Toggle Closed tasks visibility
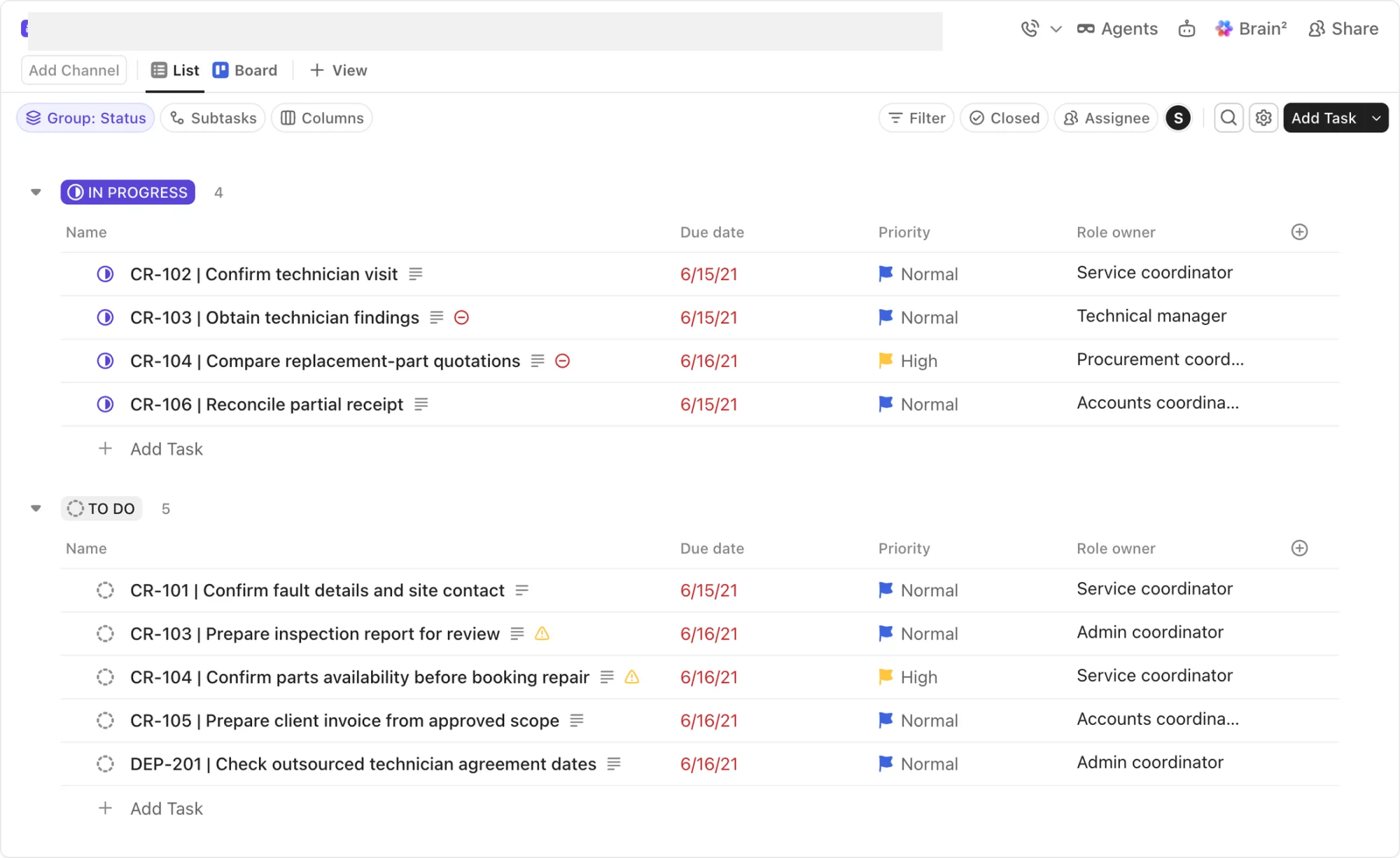Image resolution: width=1400 pixels, height=858 pixels. (1004, 118)
